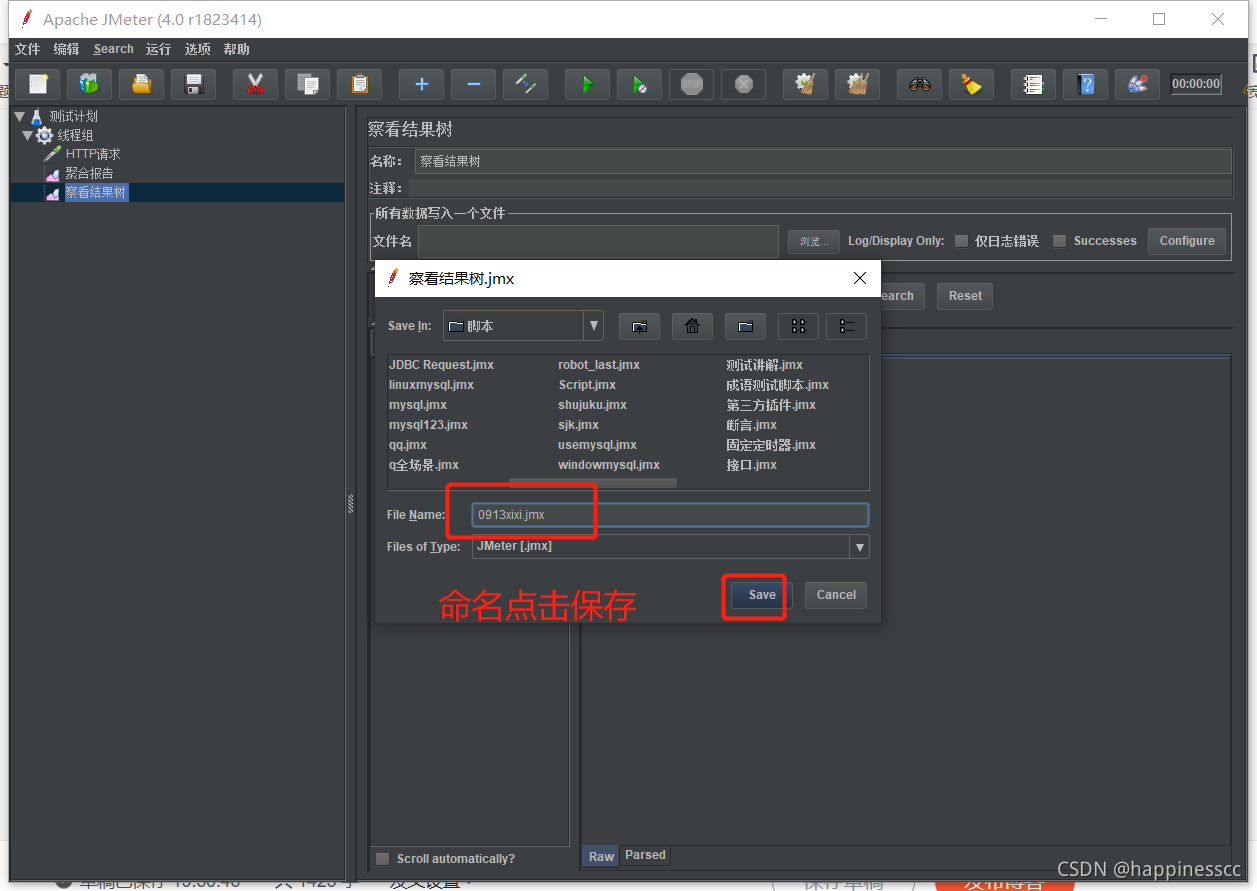Close the 察看结果树.jmx save dialog
The width and height of the screenshot is (1257, 891).
click(x=860, y=279)
